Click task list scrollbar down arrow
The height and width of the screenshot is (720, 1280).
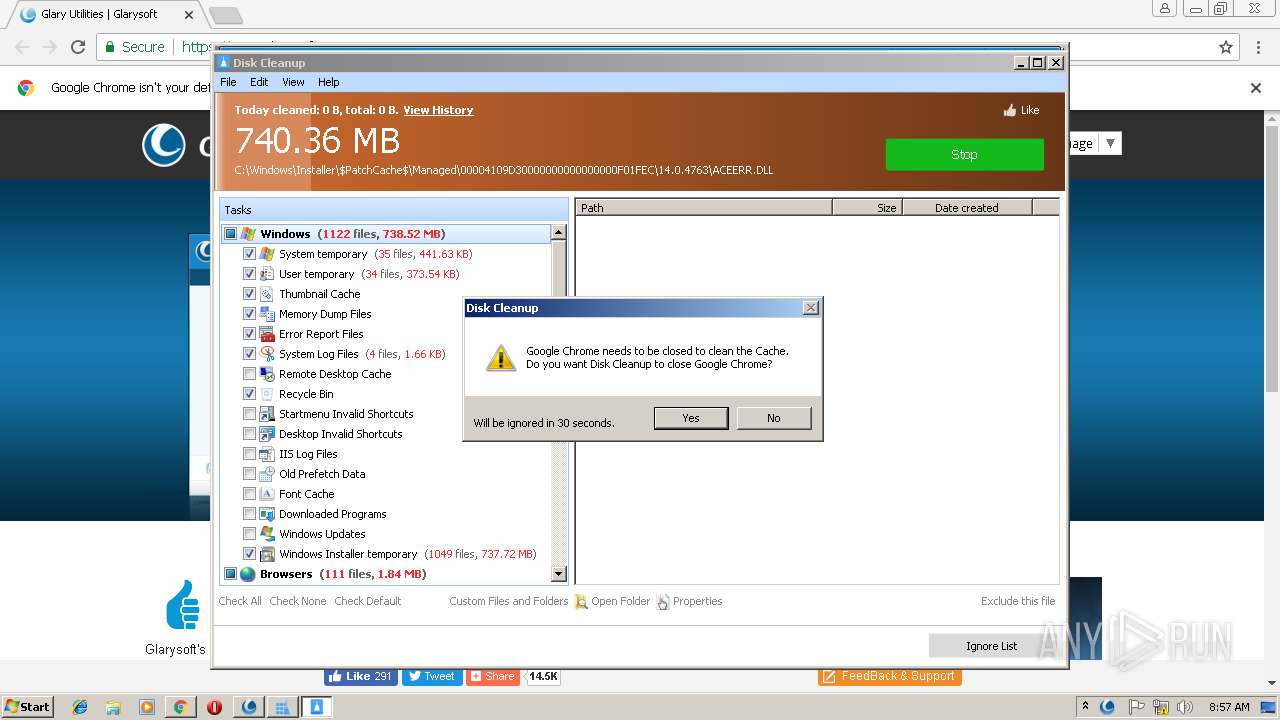tap(559, 574)
